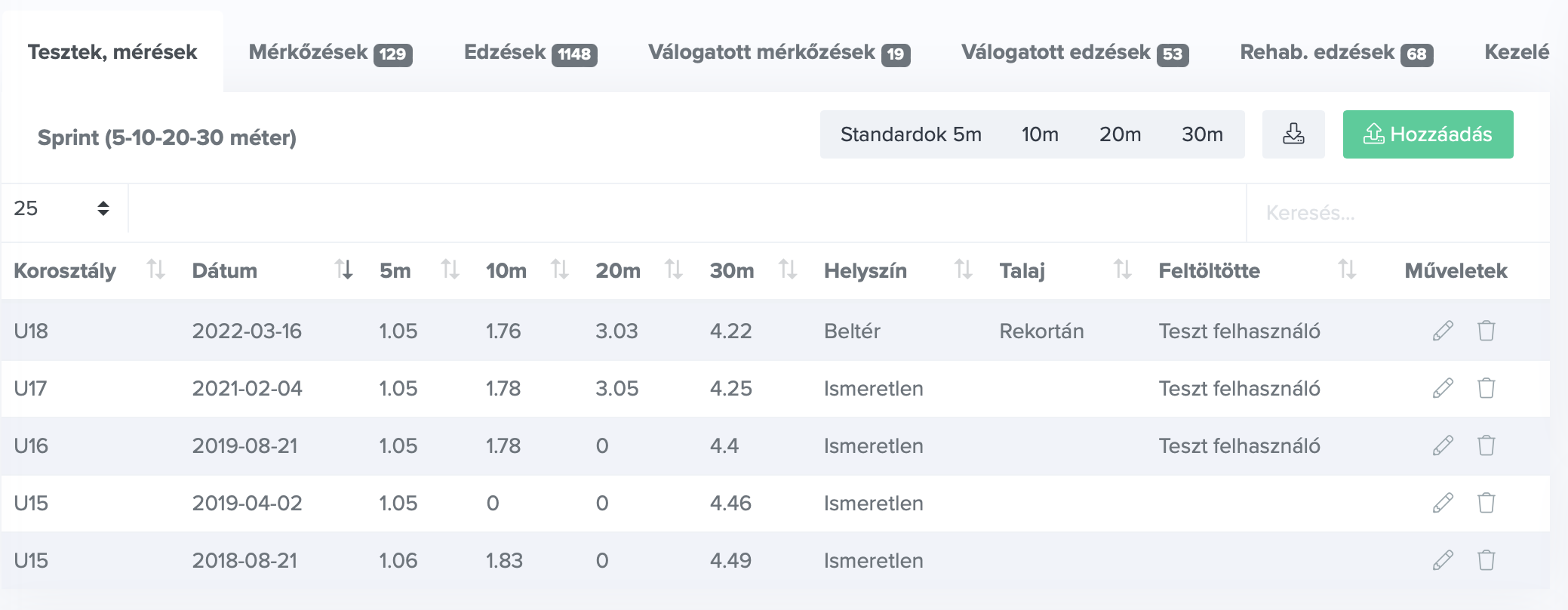Show the Standardok 5m view
The width and height of the screenshot is (1568, 610).
910,134
